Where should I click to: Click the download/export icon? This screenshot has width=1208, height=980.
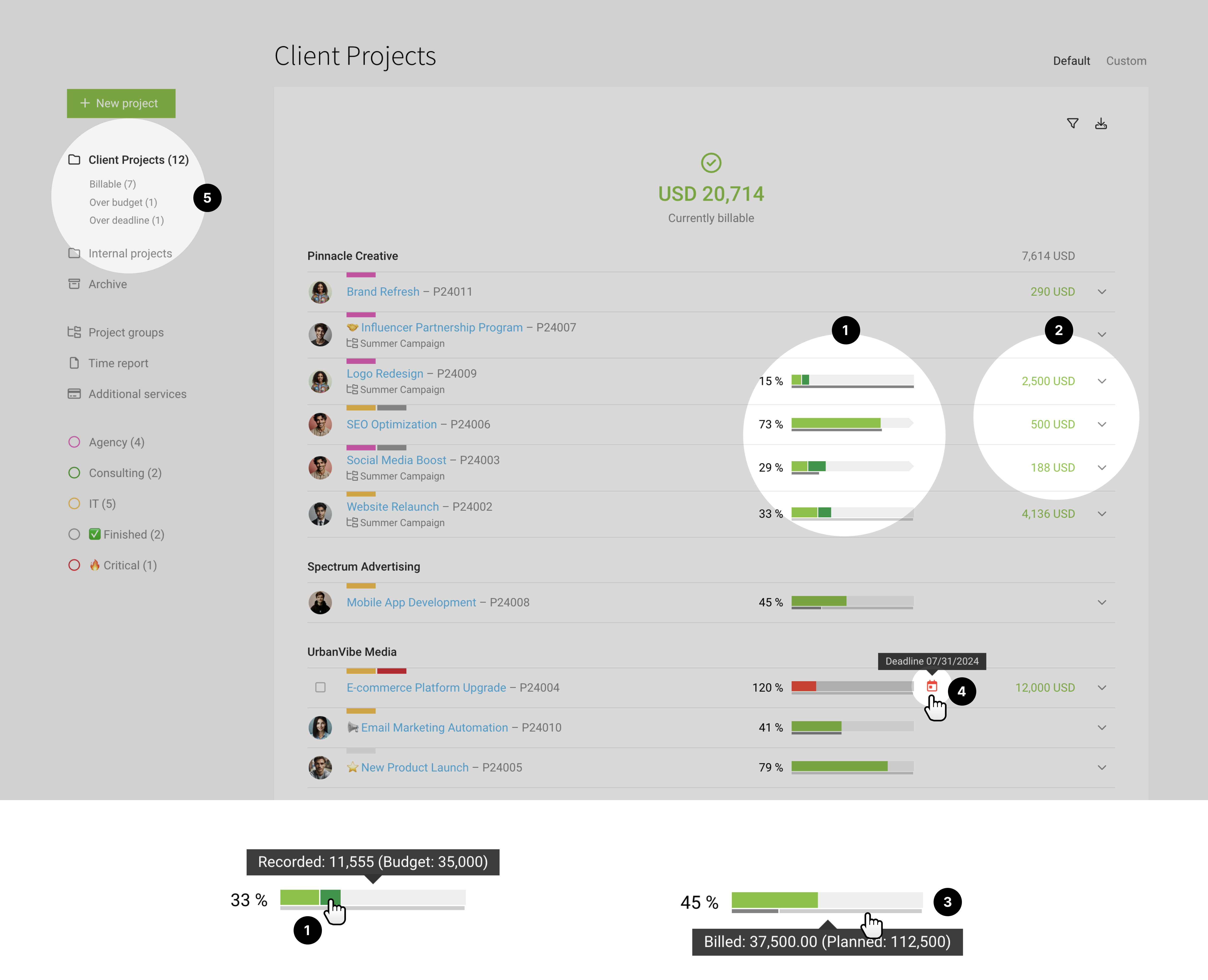click(x=1101, y=123)
